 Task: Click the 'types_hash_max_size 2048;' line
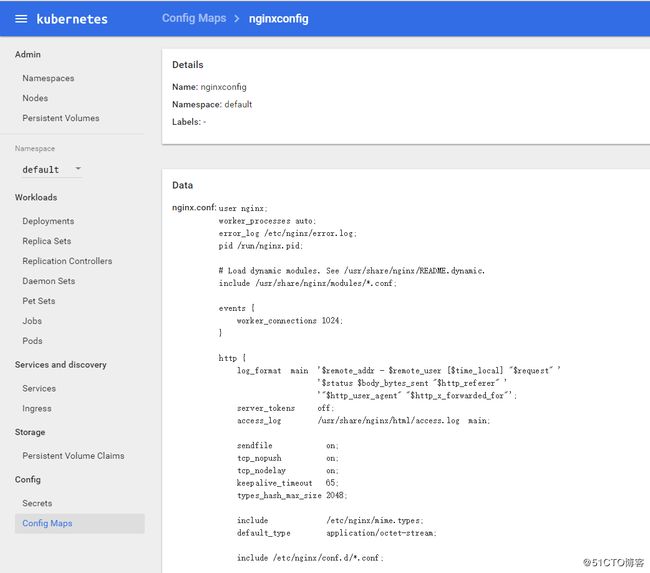[x=292, y=495]
